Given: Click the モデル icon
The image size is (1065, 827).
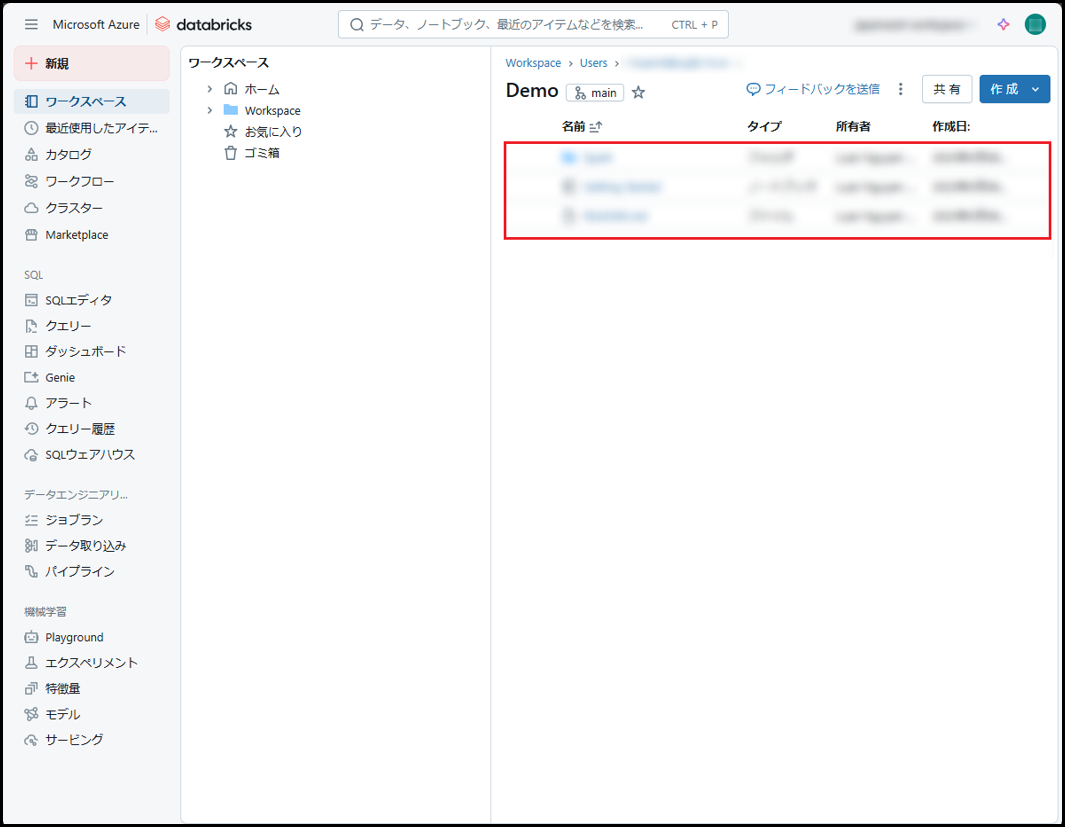Looking at the screenshot, I should point(31,714).
